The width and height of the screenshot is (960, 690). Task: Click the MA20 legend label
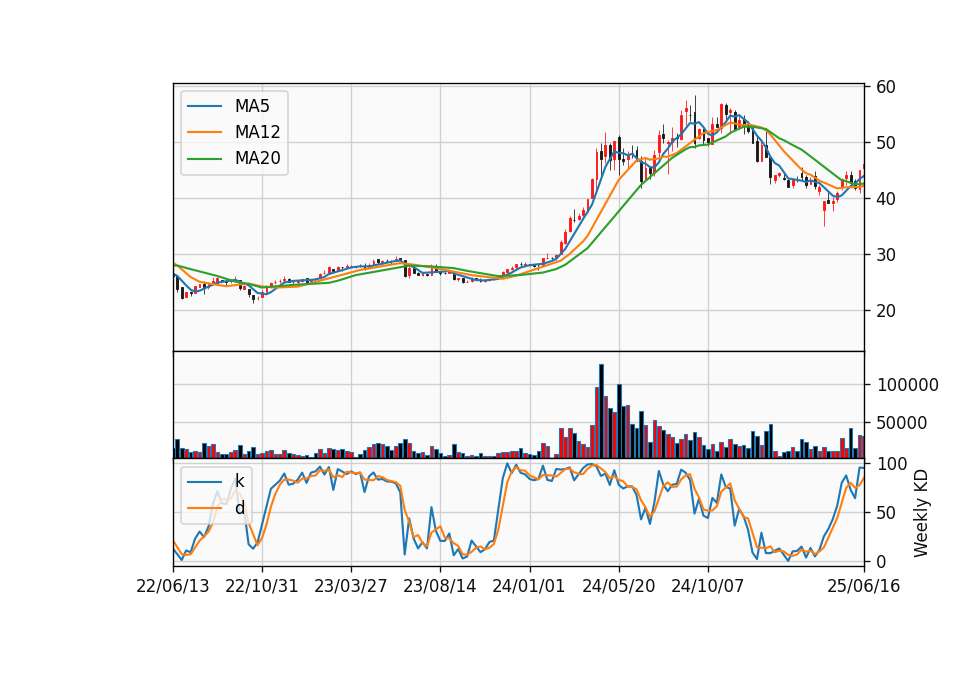click(x=257, y=158)
